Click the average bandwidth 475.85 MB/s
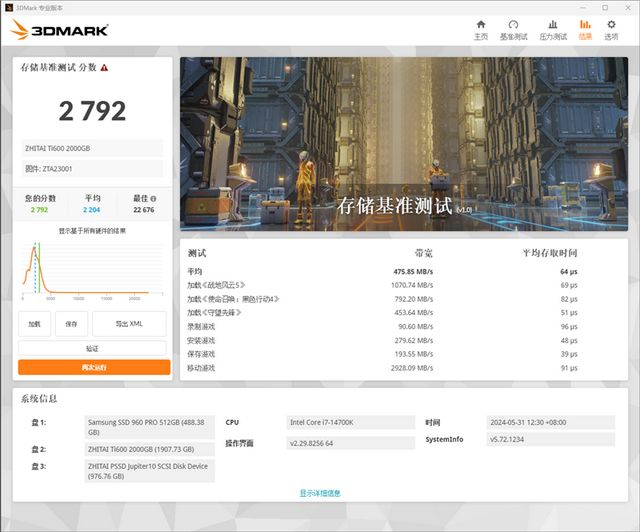This screenshot has width=640, height=532. [x=413, y=272]
